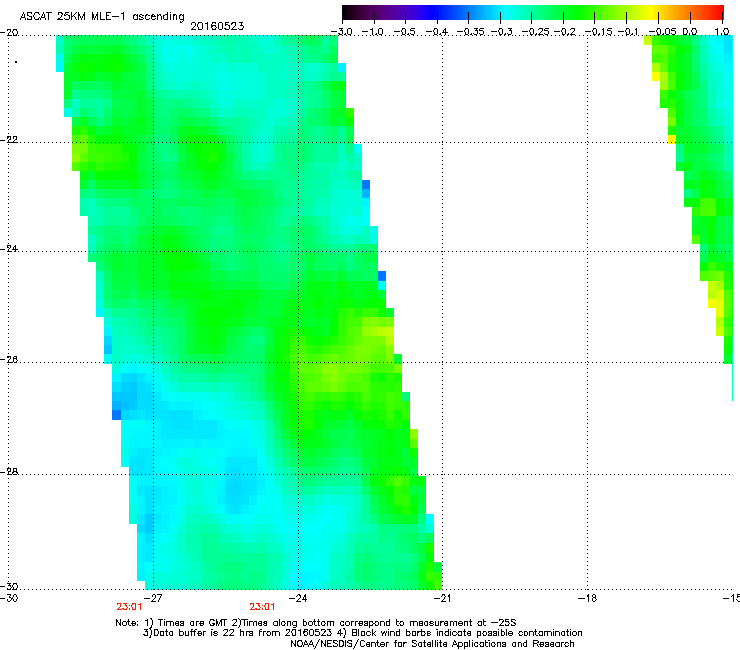Select latitude axis label -28
Screen dimensions: 740x650
[9, 472]
